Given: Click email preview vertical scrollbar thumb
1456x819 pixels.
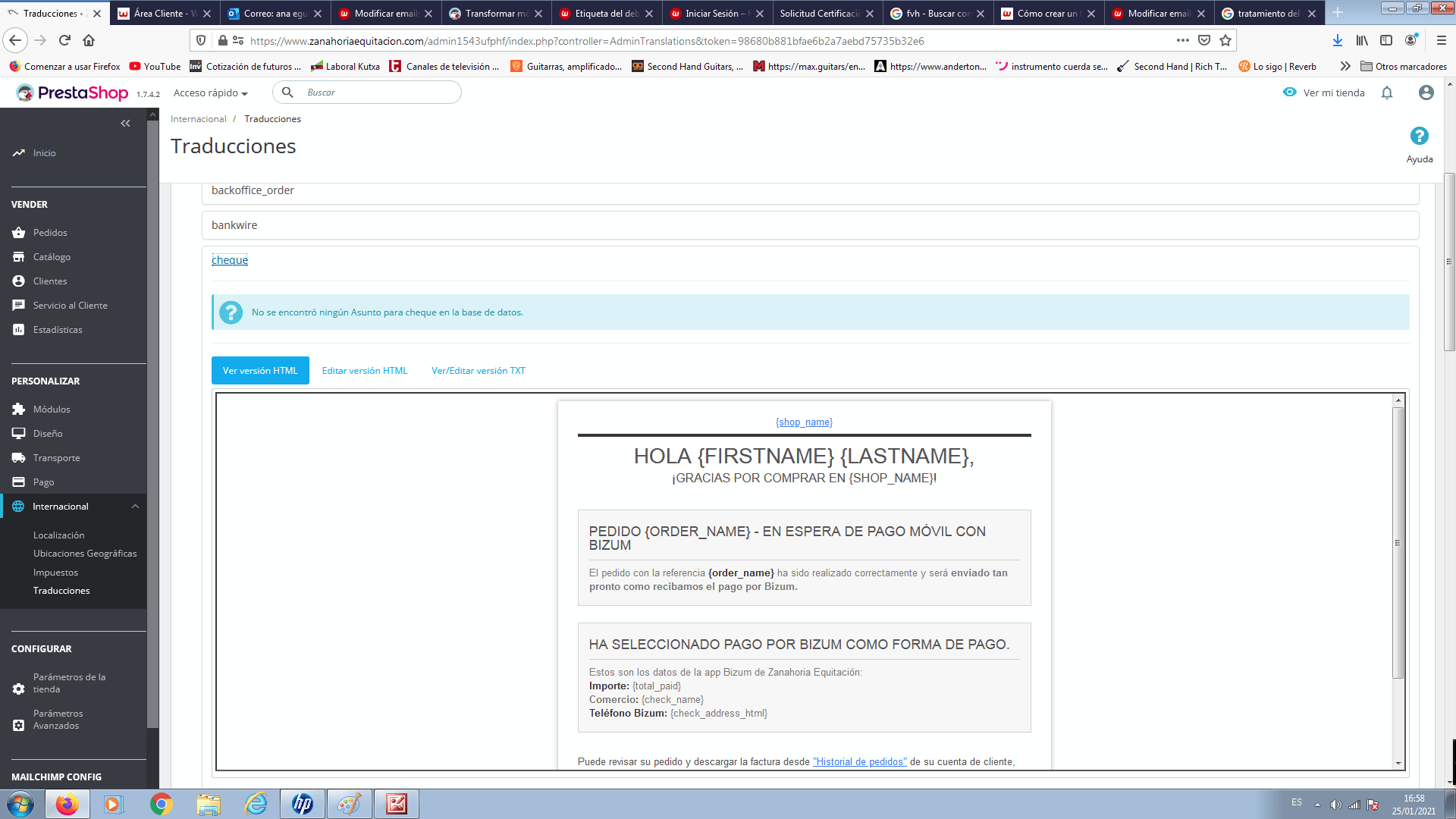Looking at the screenshot, I should 1398,543.
